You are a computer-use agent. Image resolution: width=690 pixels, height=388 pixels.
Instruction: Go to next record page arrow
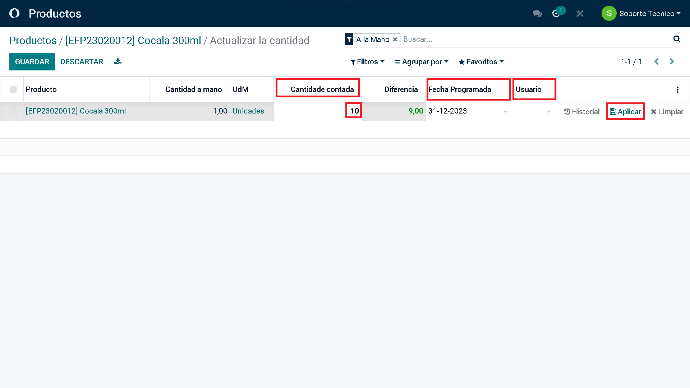[672, 62]
